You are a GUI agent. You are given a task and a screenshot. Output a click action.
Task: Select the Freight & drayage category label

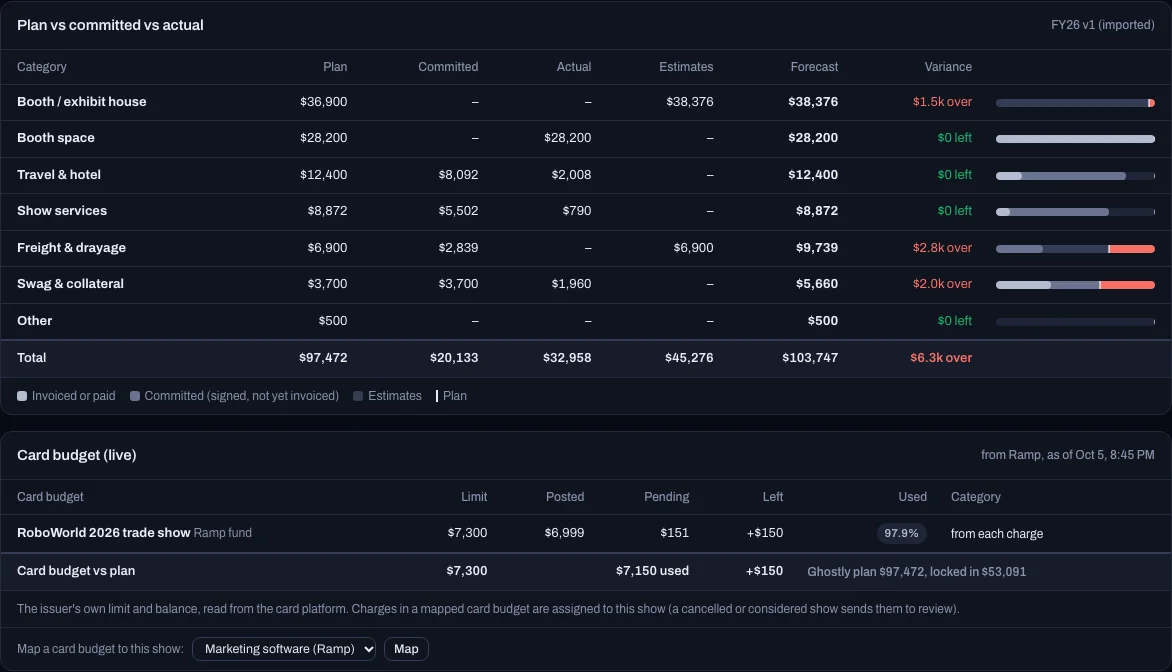coord(71,247)
